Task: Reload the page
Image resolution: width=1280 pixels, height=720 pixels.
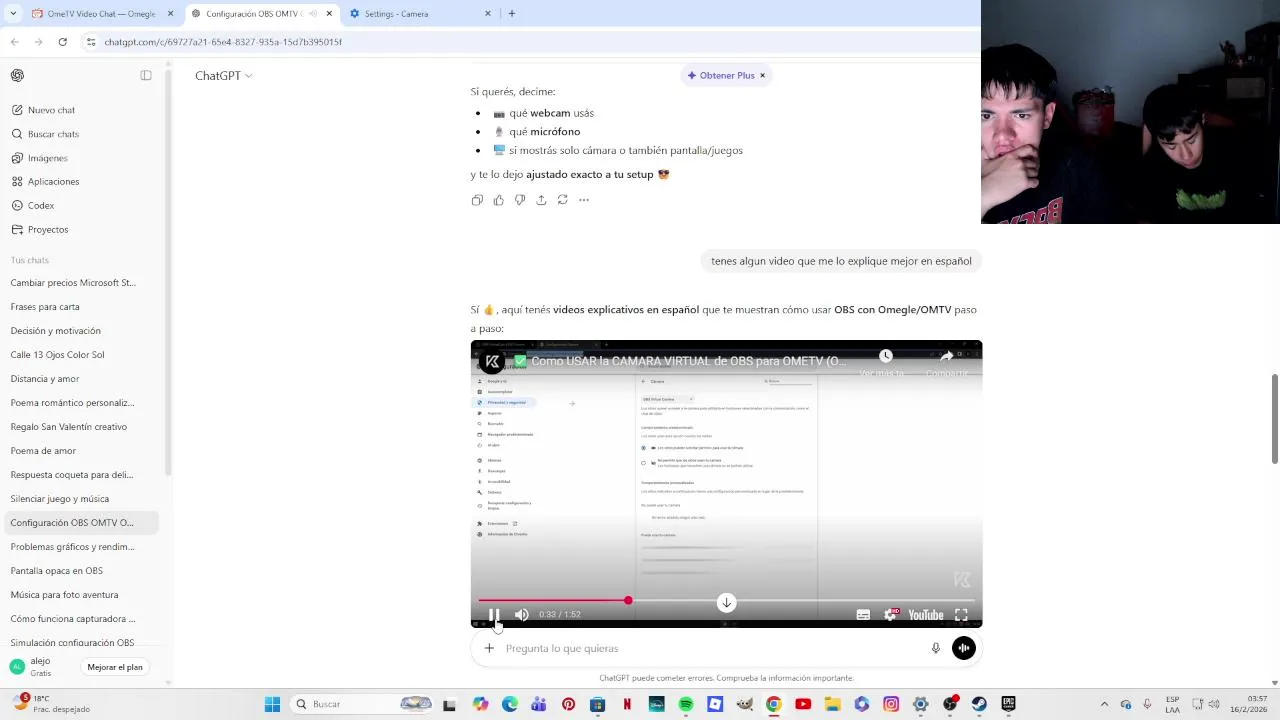Action: pos(62,42)
